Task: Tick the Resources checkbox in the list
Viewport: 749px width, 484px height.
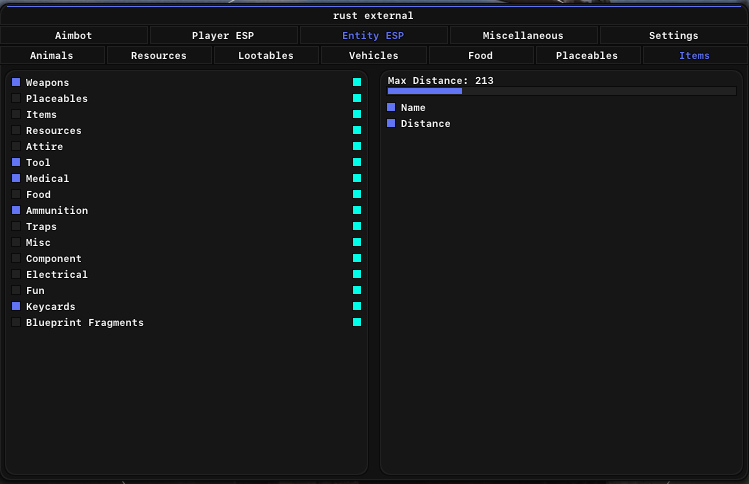Action: tap(16, 130)
